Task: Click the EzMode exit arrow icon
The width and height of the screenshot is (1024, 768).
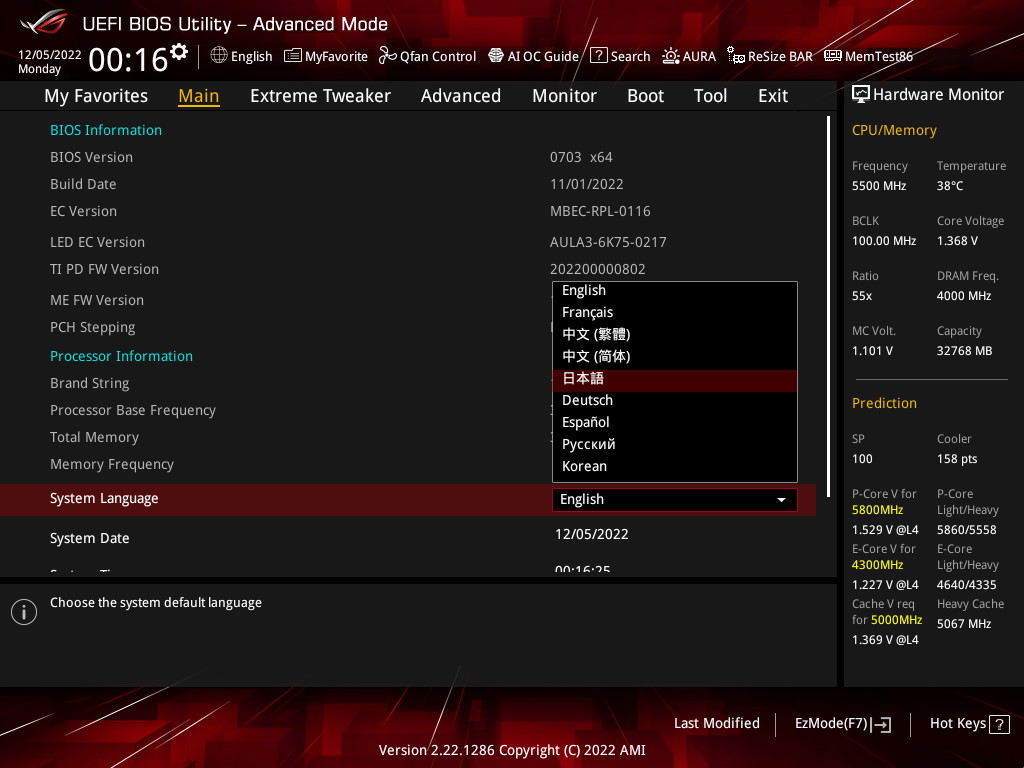Action: [882, 724]
